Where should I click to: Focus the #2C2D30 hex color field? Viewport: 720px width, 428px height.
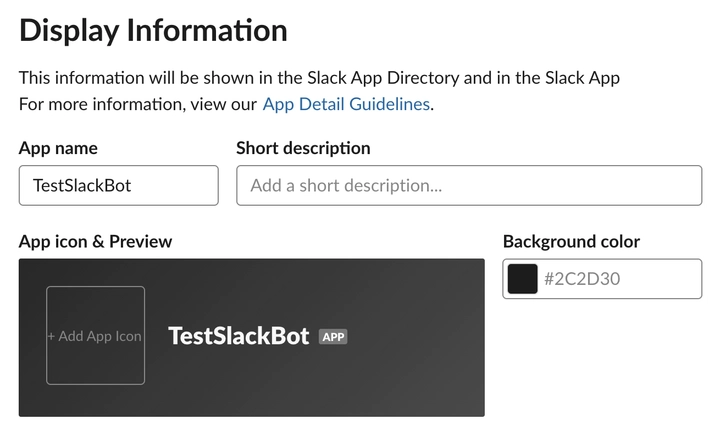pyautogui.click(x=602, y=279)
